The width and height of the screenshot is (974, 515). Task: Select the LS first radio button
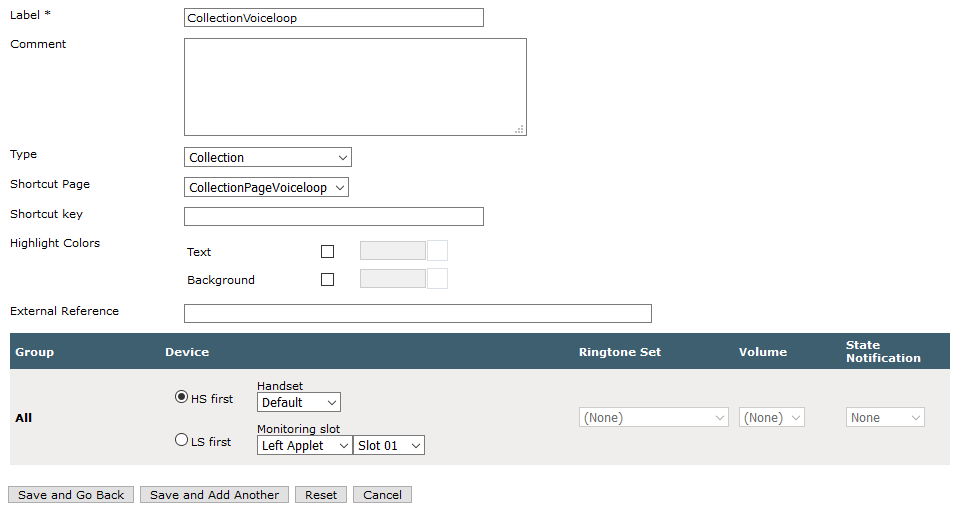[181, 440]
